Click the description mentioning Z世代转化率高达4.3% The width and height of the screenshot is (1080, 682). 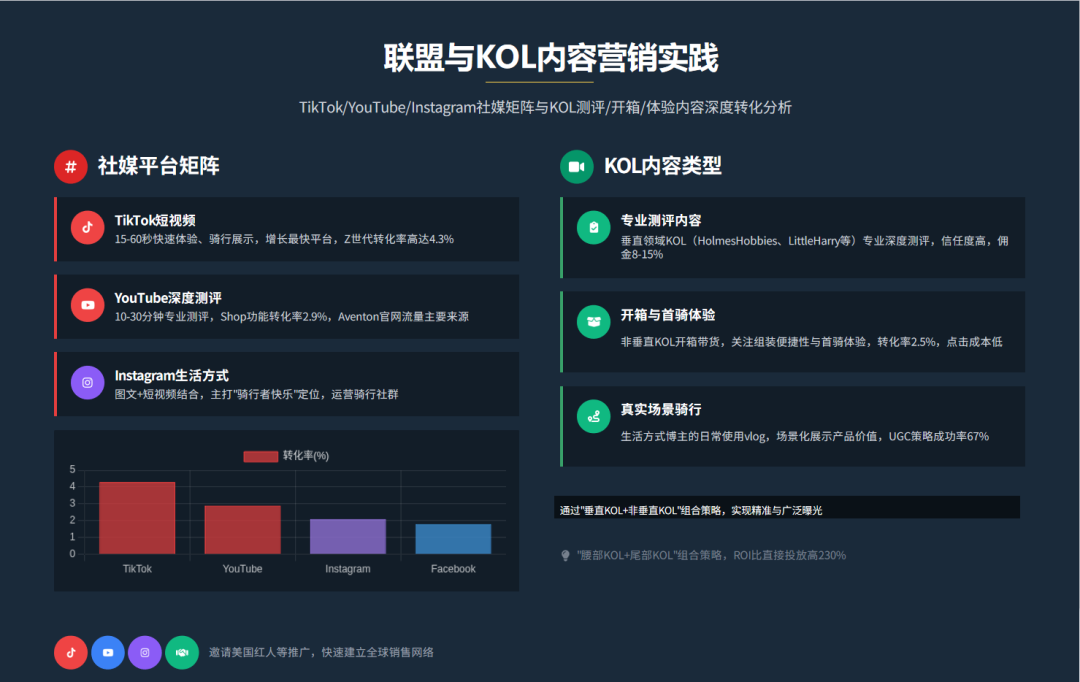click(284, 239)
